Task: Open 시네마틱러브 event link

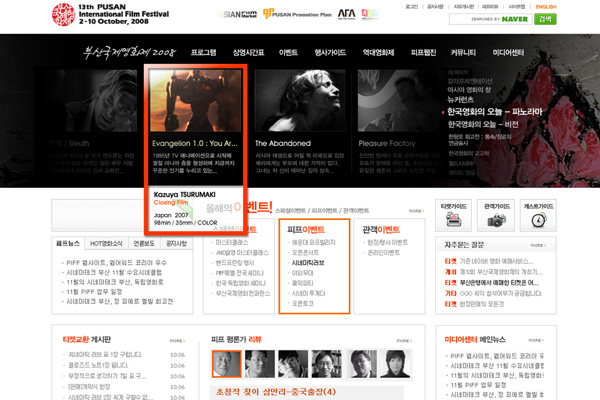Action: click(x=308, y=263)
